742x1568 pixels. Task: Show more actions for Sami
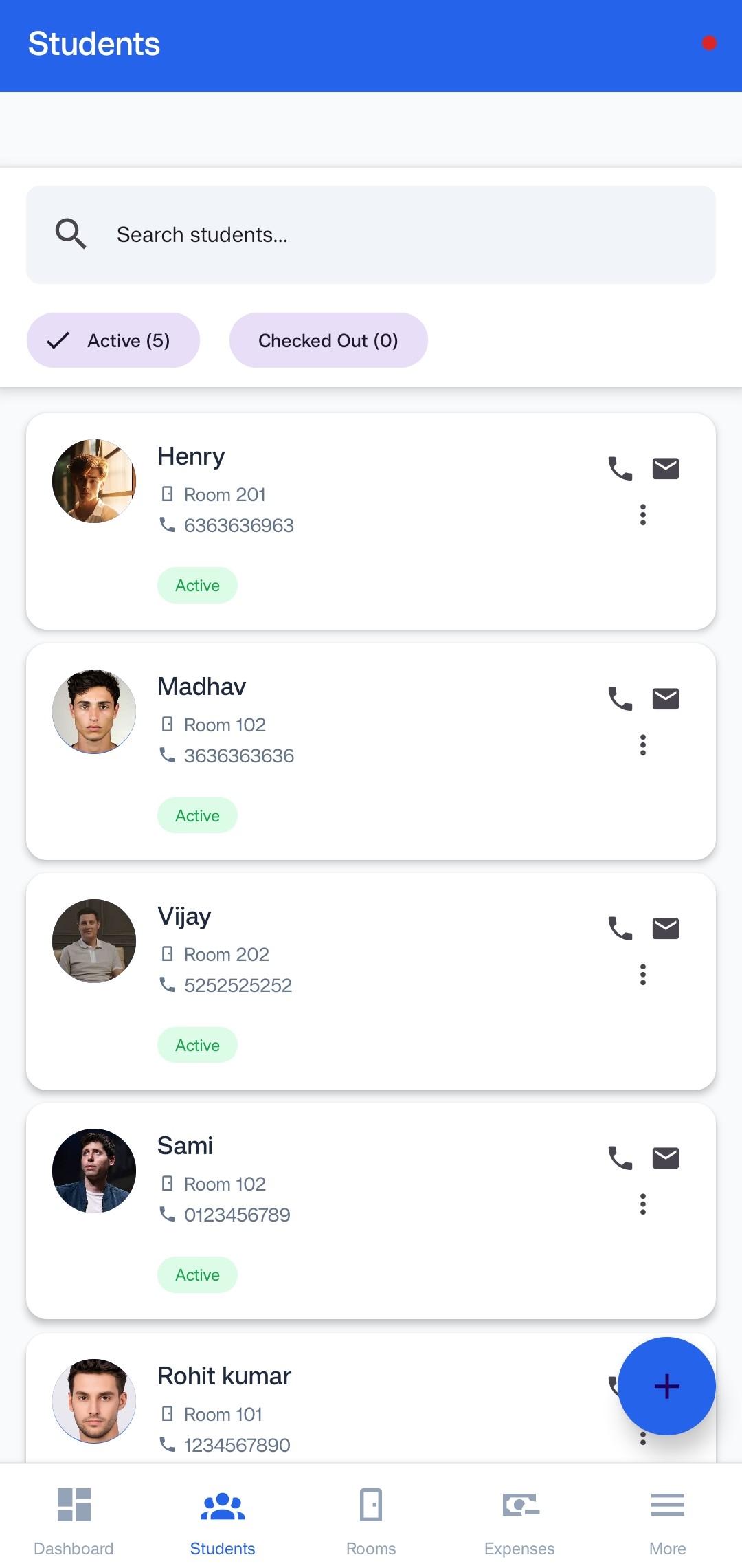643,1204
